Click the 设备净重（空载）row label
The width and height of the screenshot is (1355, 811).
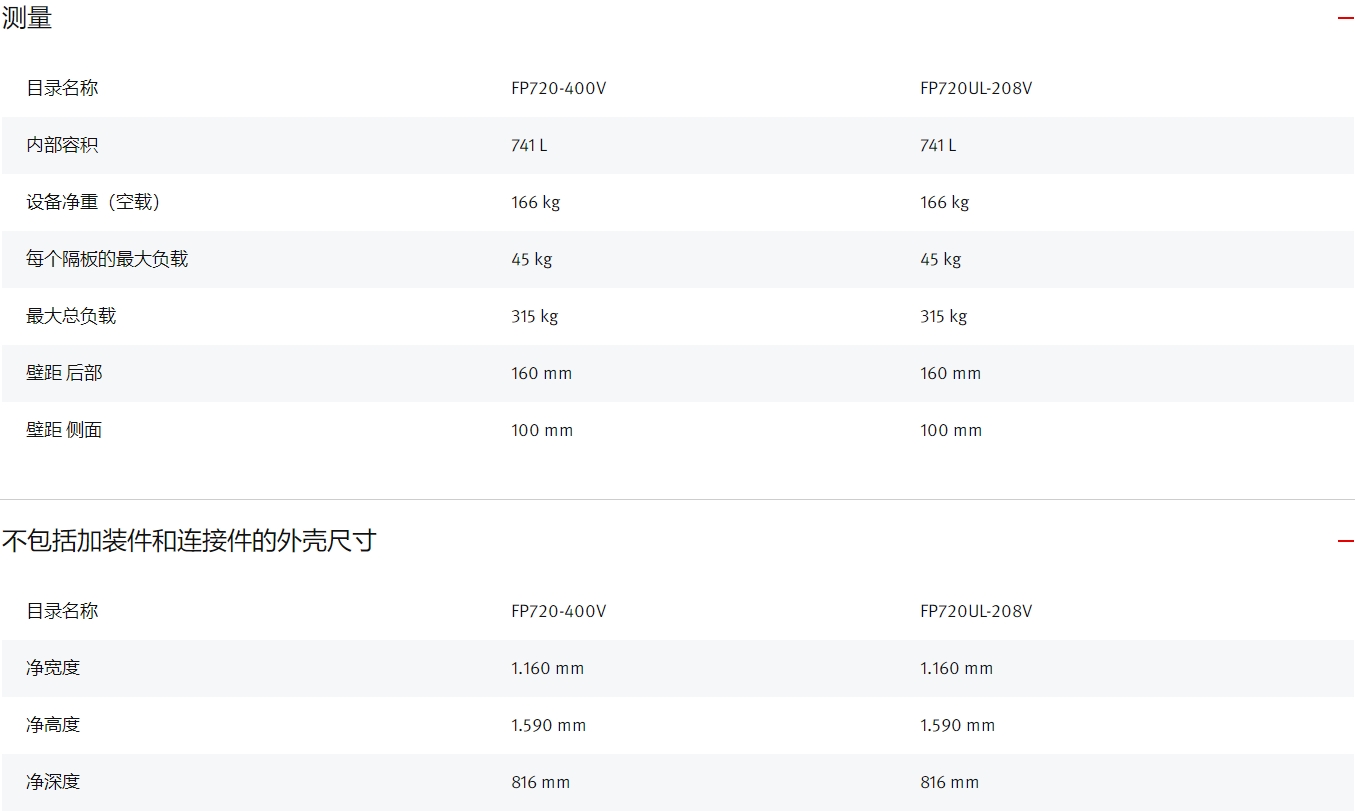coord(94,202)
